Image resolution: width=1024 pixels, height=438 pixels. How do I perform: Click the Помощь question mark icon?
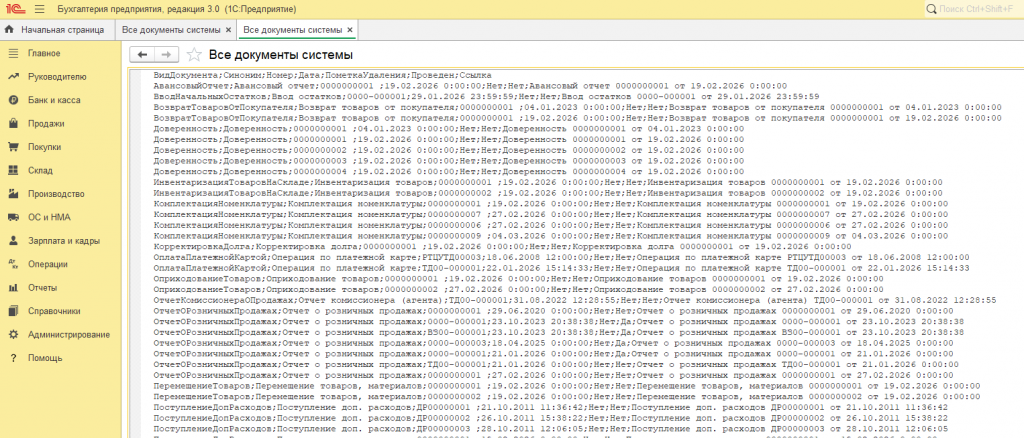tap(12, 358)
